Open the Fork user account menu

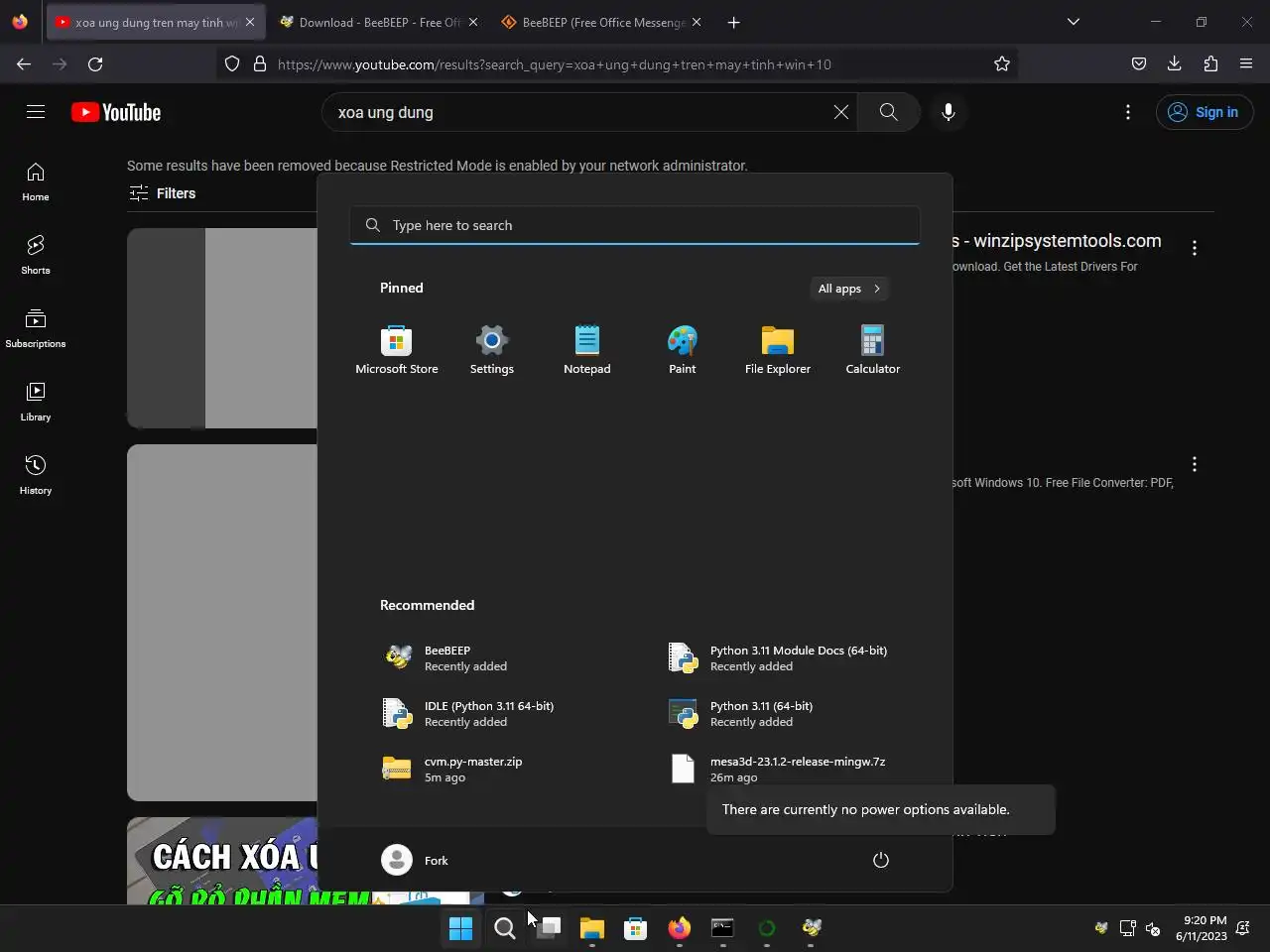click(x=416, y=860)
